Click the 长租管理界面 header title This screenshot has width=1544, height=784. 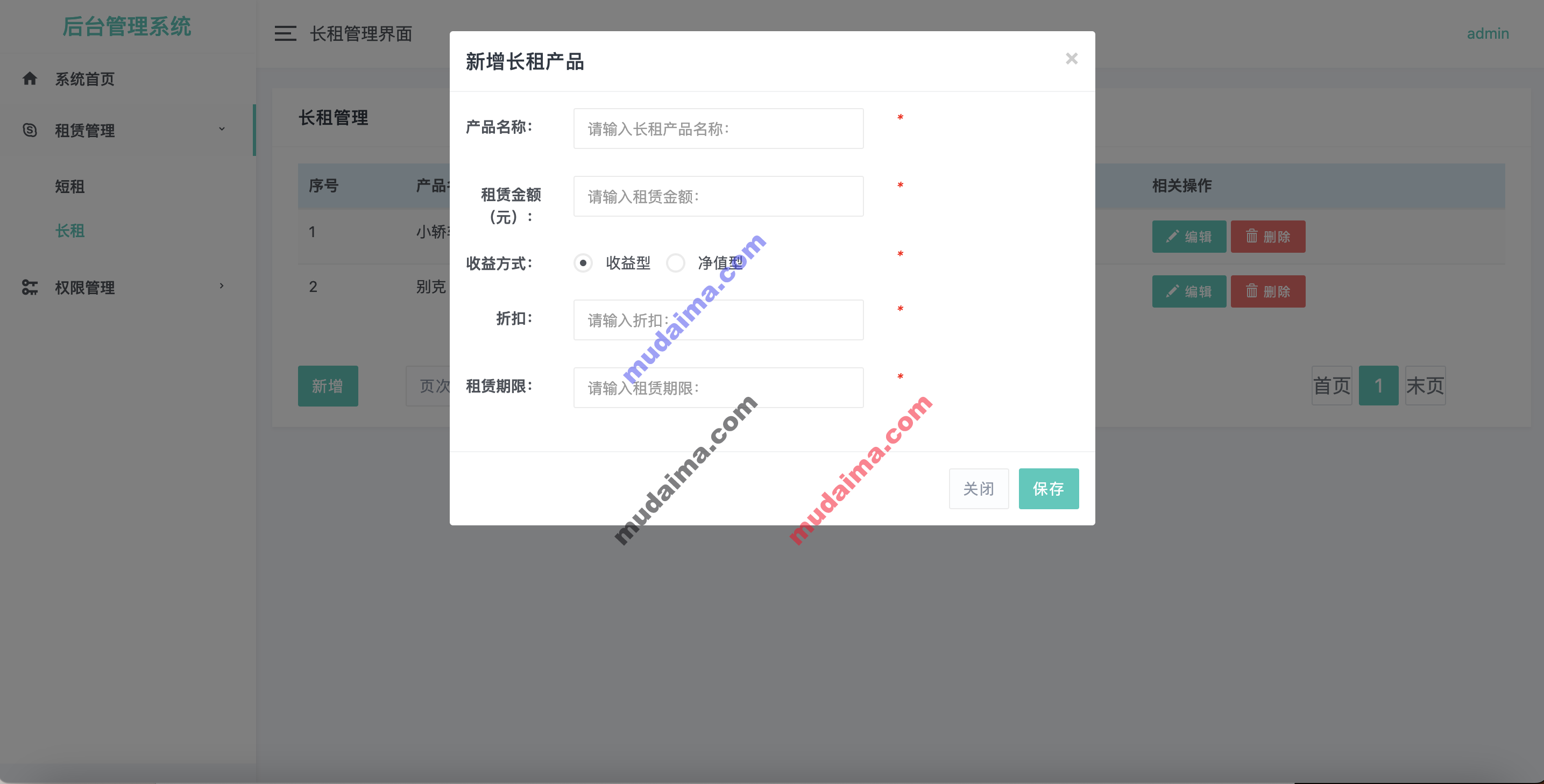pyautogui.click(x=361, y=33)
